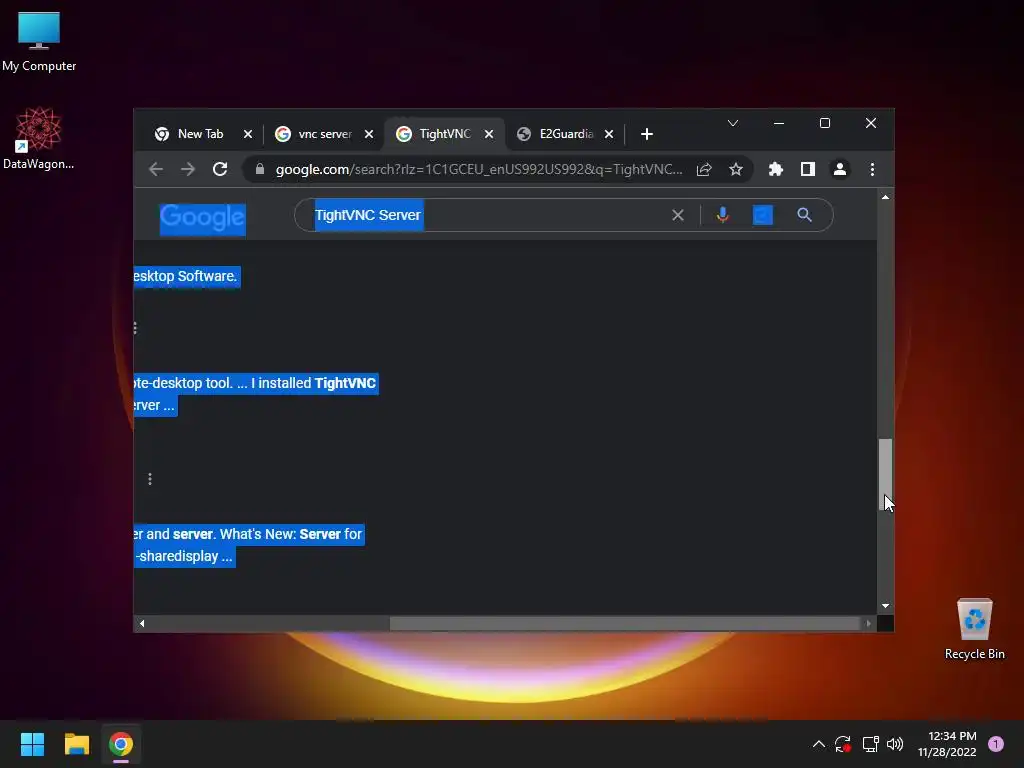Open File Explorer from the taskbar

(x=76, y=744)
